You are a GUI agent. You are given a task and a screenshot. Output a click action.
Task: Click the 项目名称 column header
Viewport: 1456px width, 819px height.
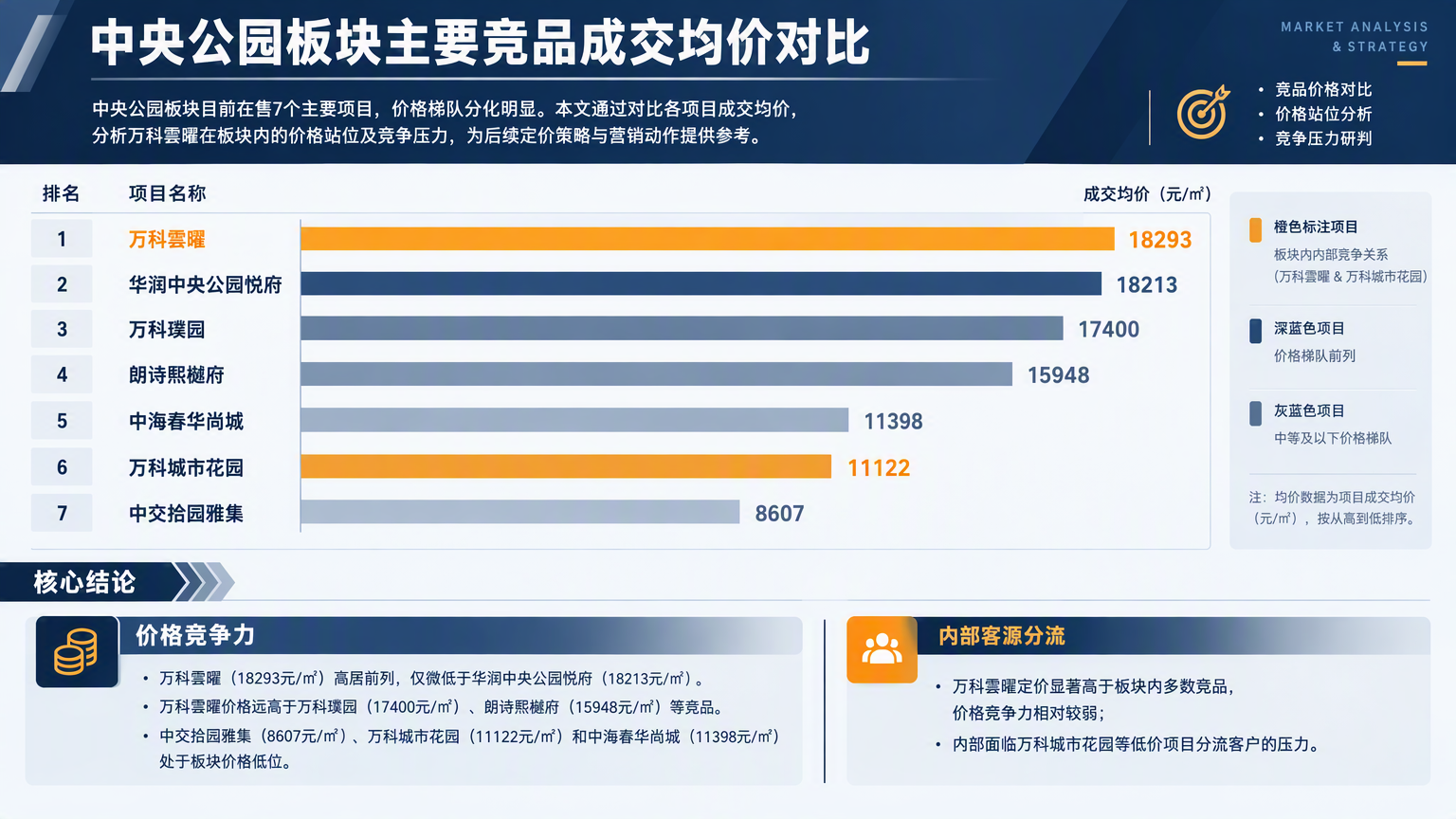(167, 193)
